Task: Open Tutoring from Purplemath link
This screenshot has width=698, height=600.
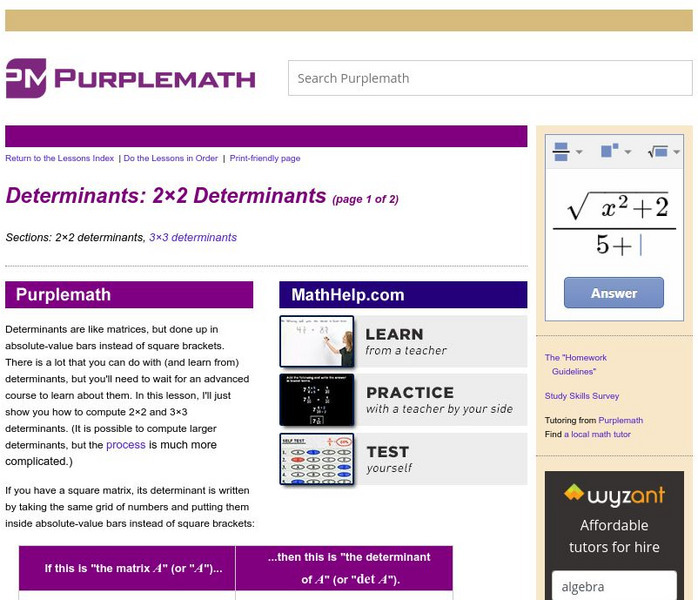Action: coord(621,420)
